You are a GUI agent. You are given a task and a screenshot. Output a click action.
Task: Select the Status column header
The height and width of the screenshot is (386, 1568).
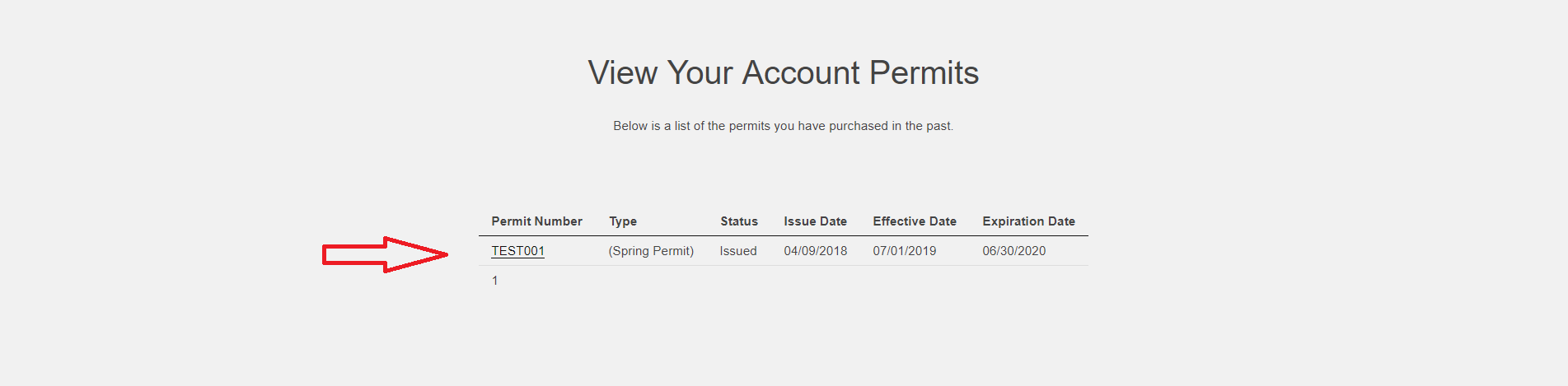(x=738, y=221)
